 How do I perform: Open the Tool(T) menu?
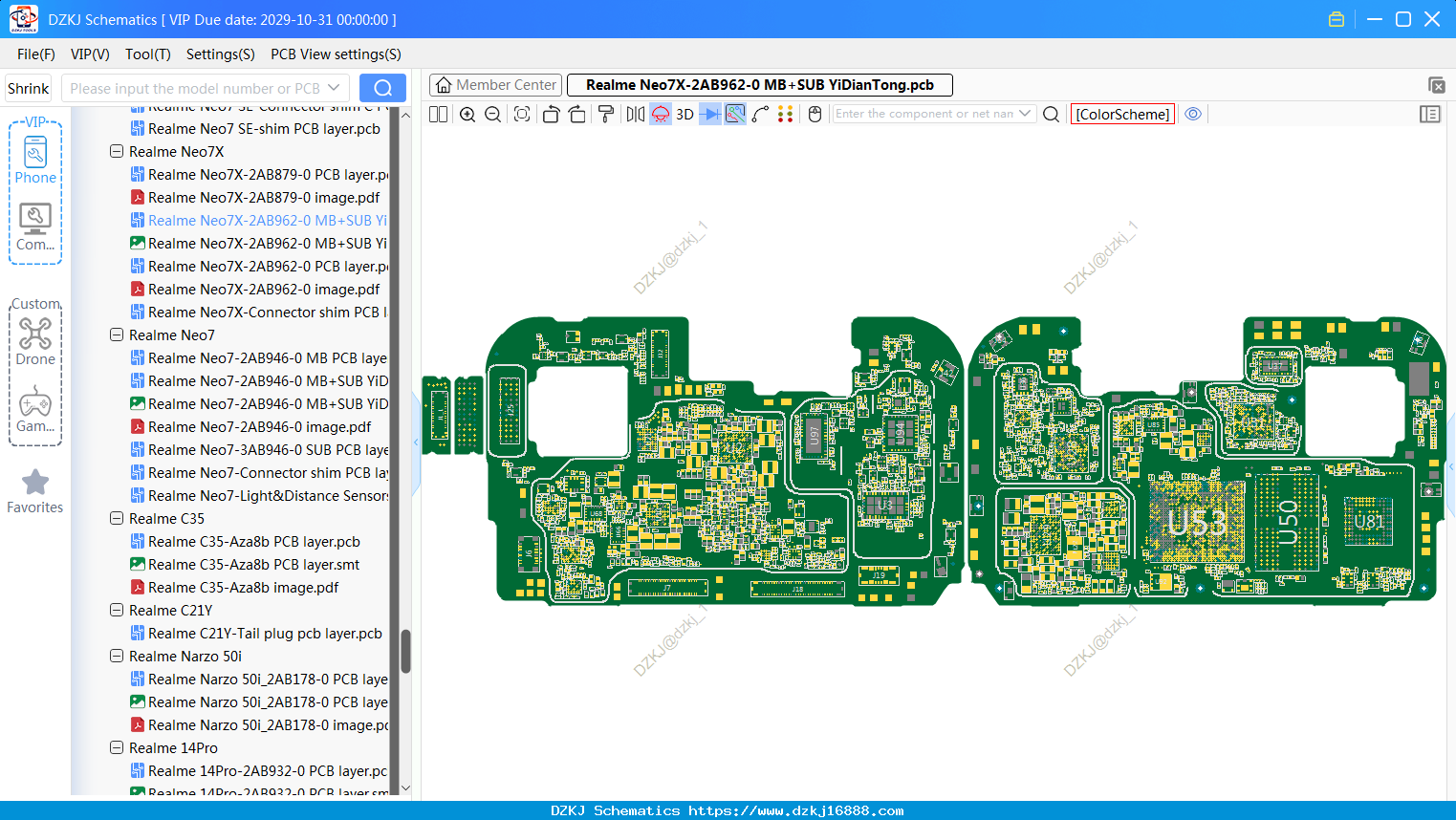pyautogui.click(x=148, y=54)
